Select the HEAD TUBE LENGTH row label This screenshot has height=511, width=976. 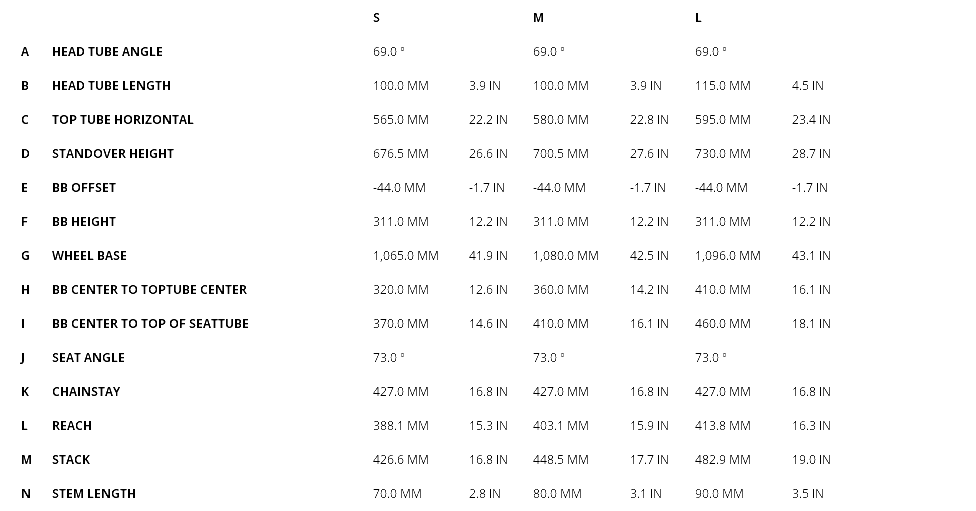111,86
